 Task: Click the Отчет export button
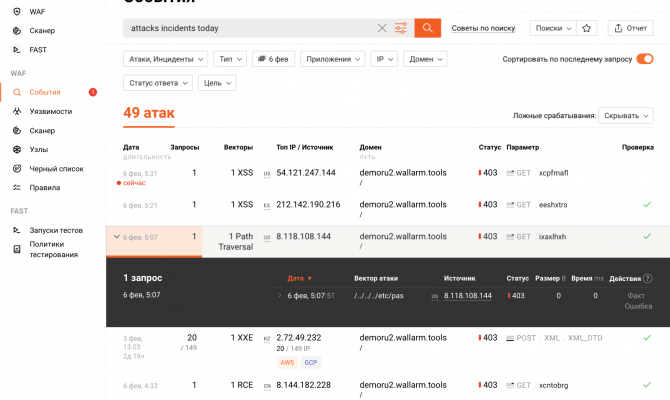631,28
